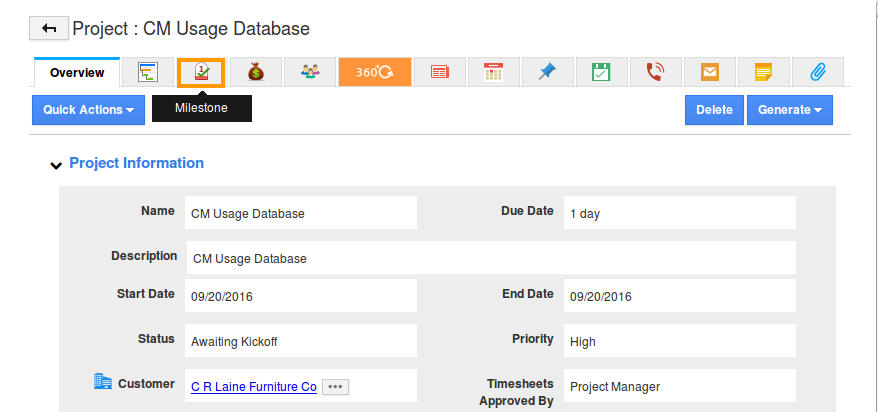The height and width of the screenshot is (412, 878).
Task: Open the calendar grid tab
Action: click(x=493, y=72)
